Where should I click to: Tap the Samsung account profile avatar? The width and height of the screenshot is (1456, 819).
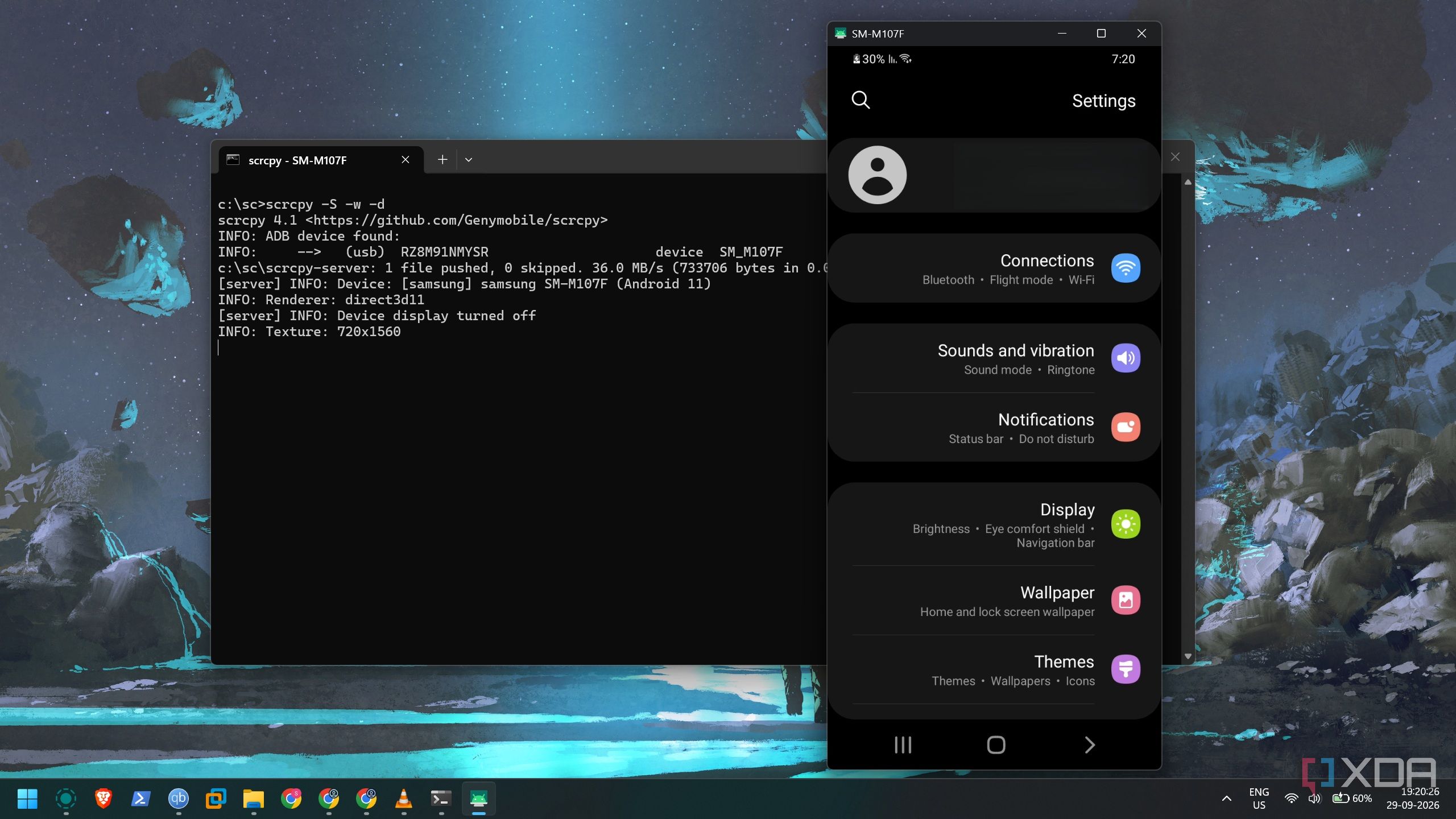pyautogui.click(x=877, y=175)
